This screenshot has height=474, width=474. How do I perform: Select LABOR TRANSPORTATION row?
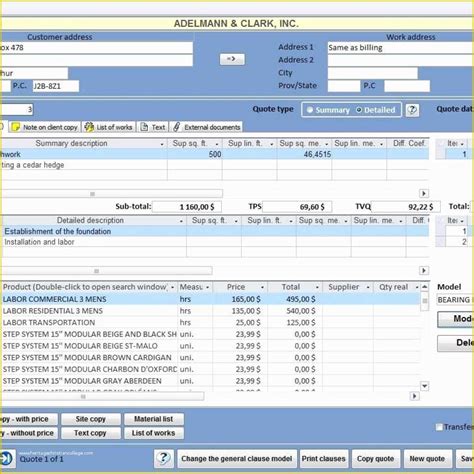pyautogui.click(x=211, y=322)
